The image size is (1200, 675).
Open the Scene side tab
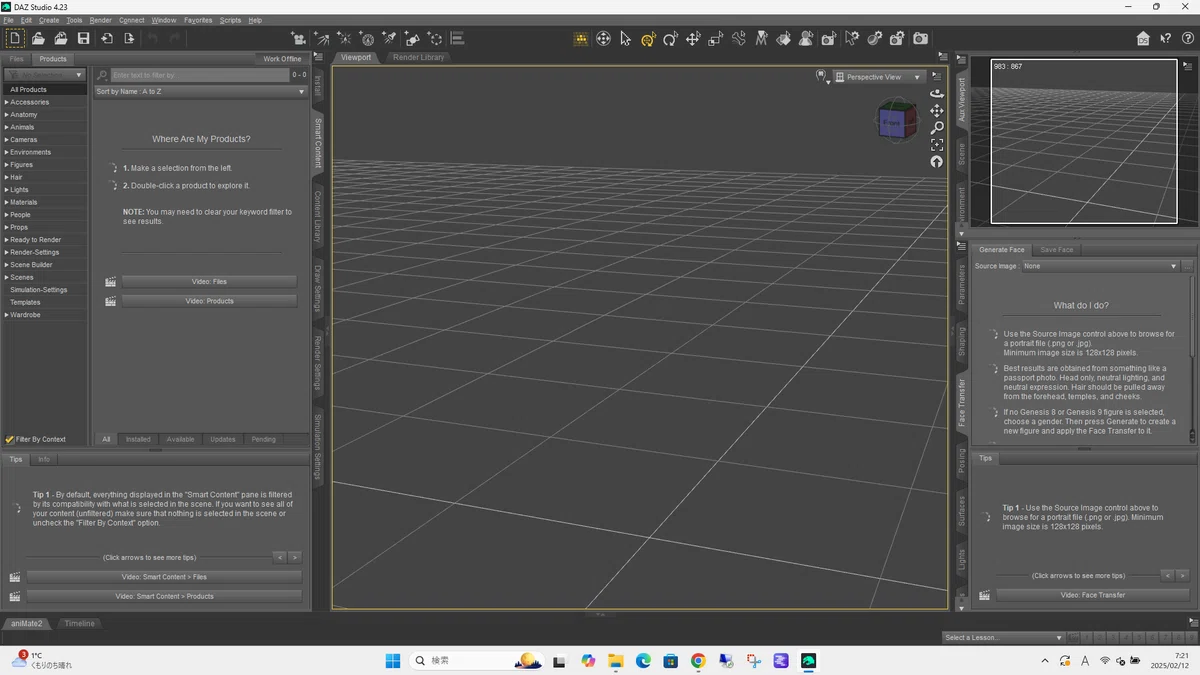pos(962,153)
